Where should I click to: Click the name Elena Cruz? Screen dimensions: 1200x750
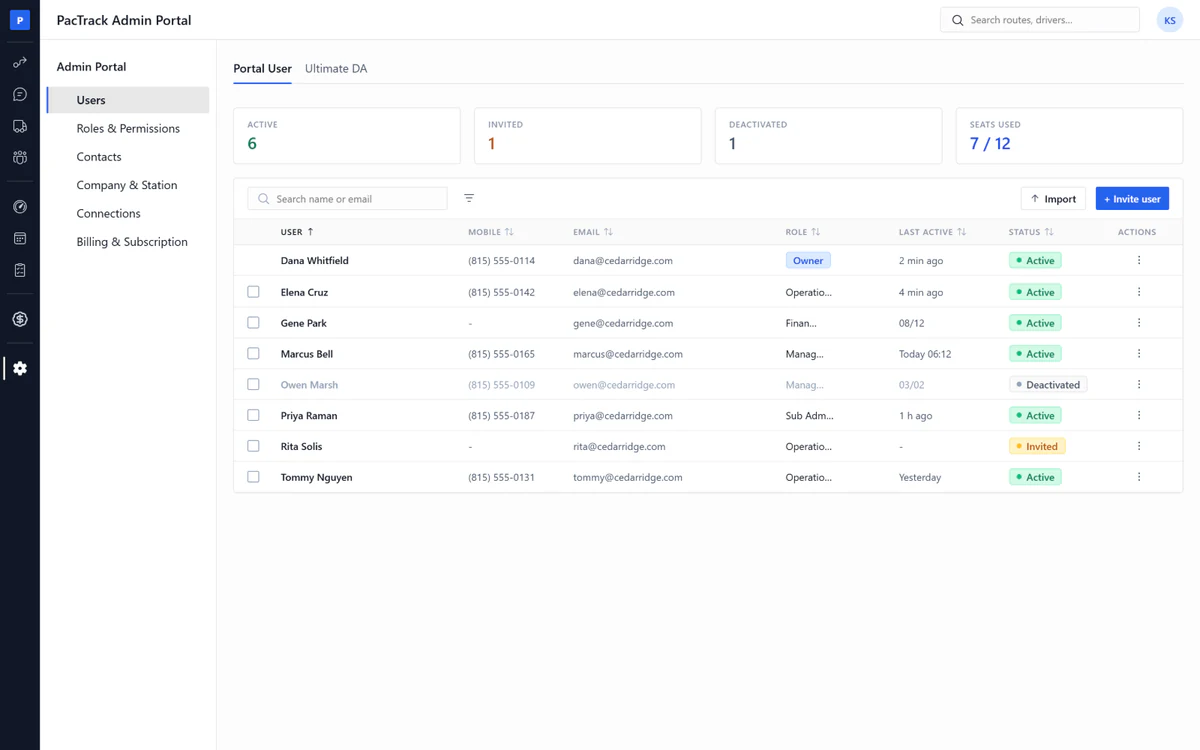304,292
